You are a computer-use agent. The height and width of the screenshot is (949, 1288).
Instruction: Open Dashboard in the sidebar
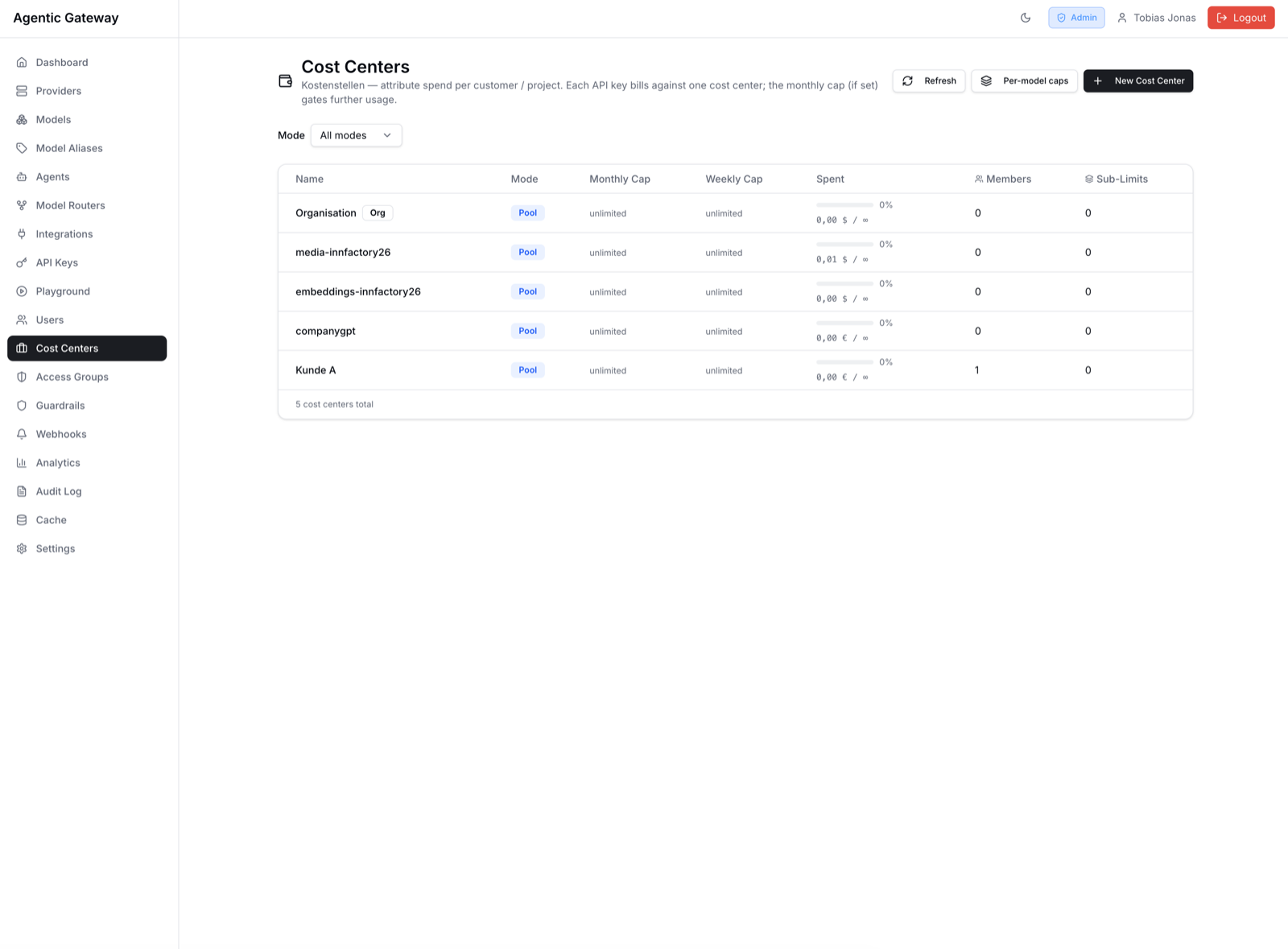coord(87,62)
